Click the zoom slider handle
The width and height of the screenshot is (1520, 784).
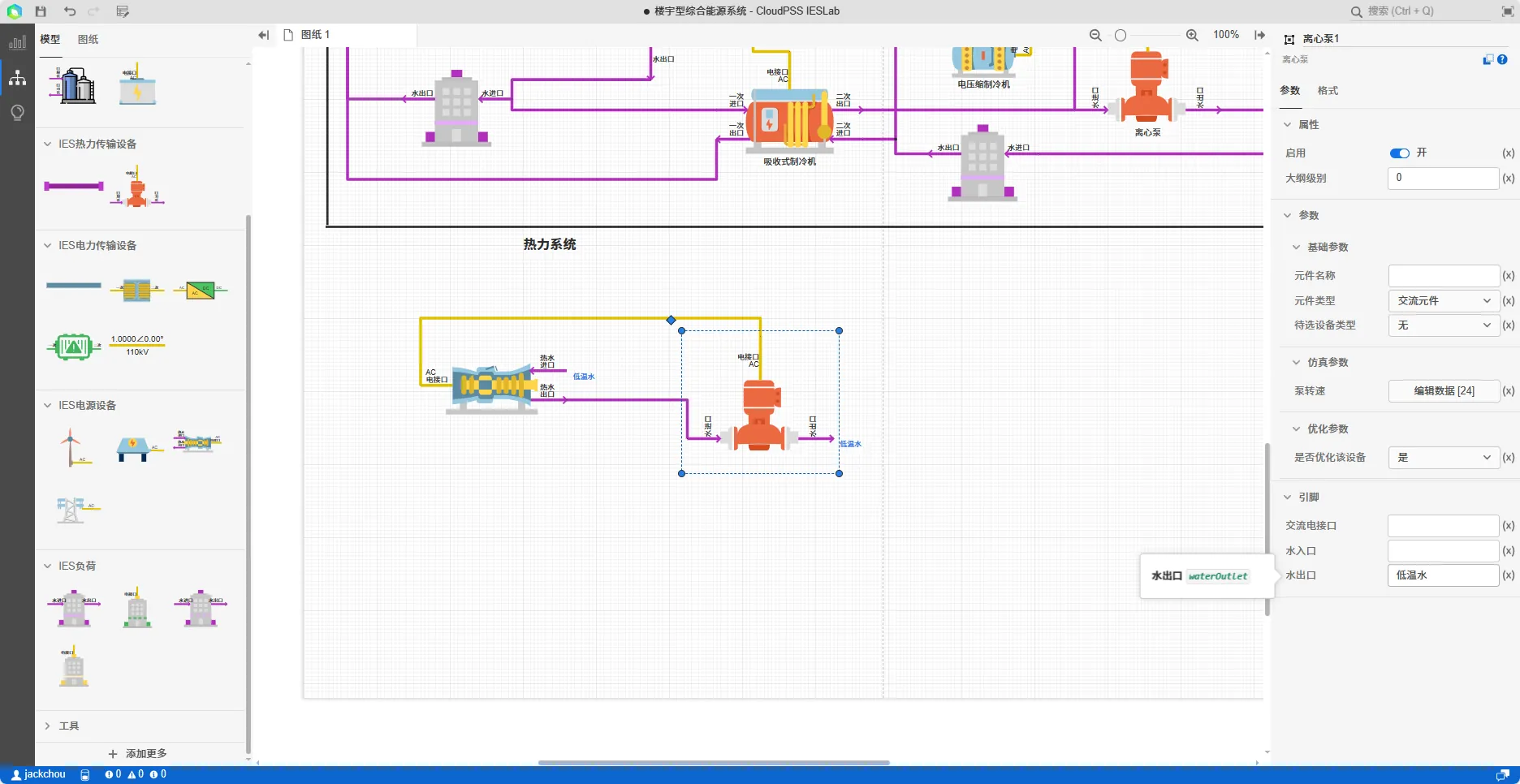pos(1121,35)
